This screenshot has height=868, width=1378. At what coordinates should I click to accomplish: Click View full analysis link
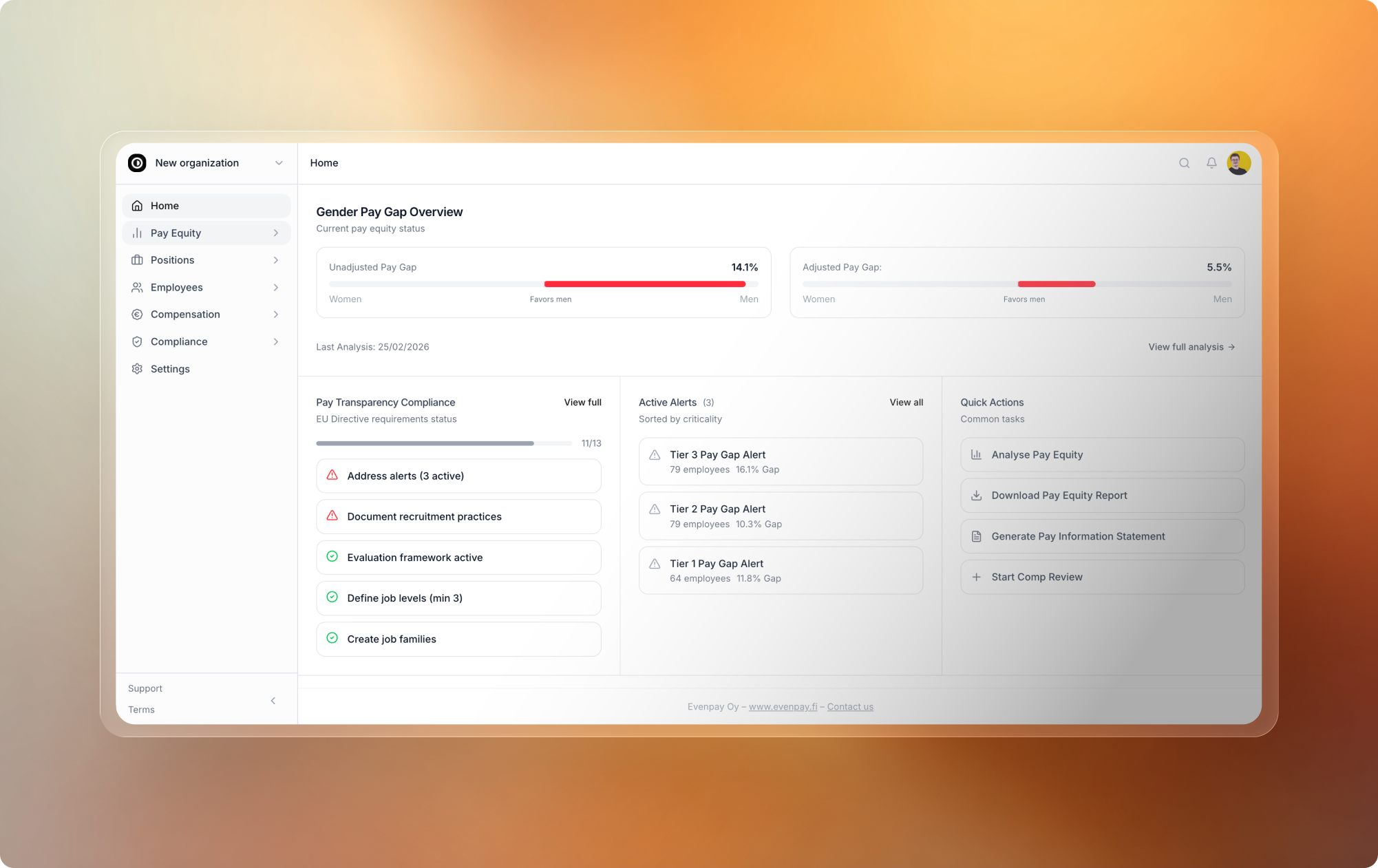(x=1191, y=347)
